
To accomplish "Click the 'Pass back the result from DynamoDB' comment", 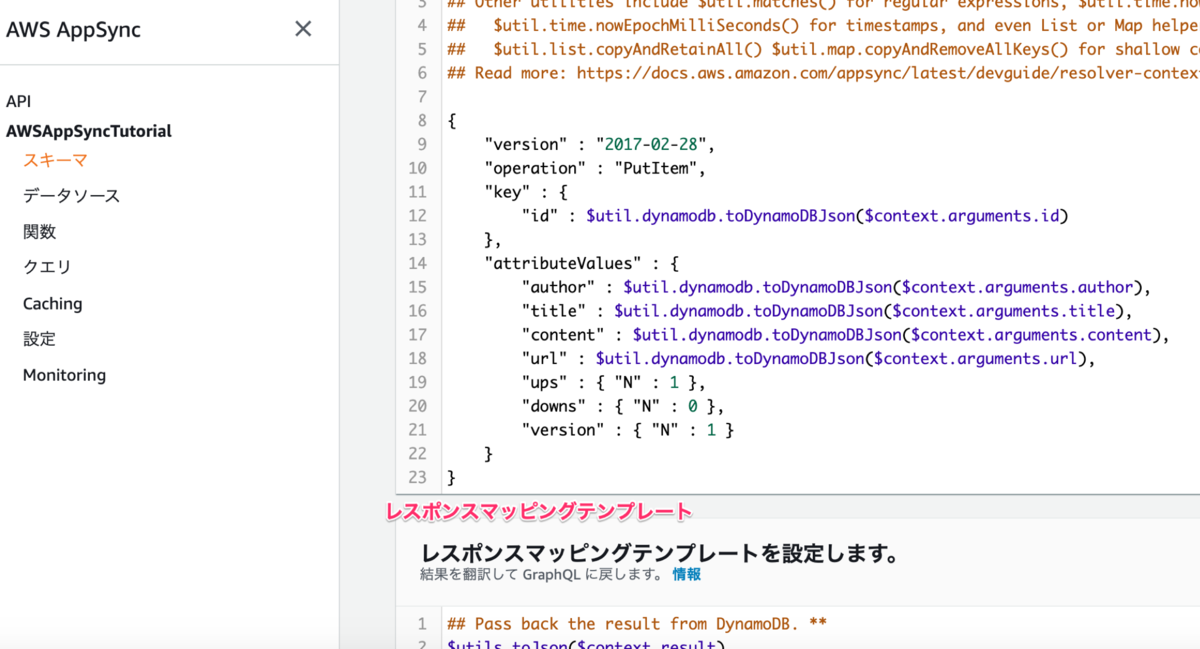I will (x=637, y=624).
